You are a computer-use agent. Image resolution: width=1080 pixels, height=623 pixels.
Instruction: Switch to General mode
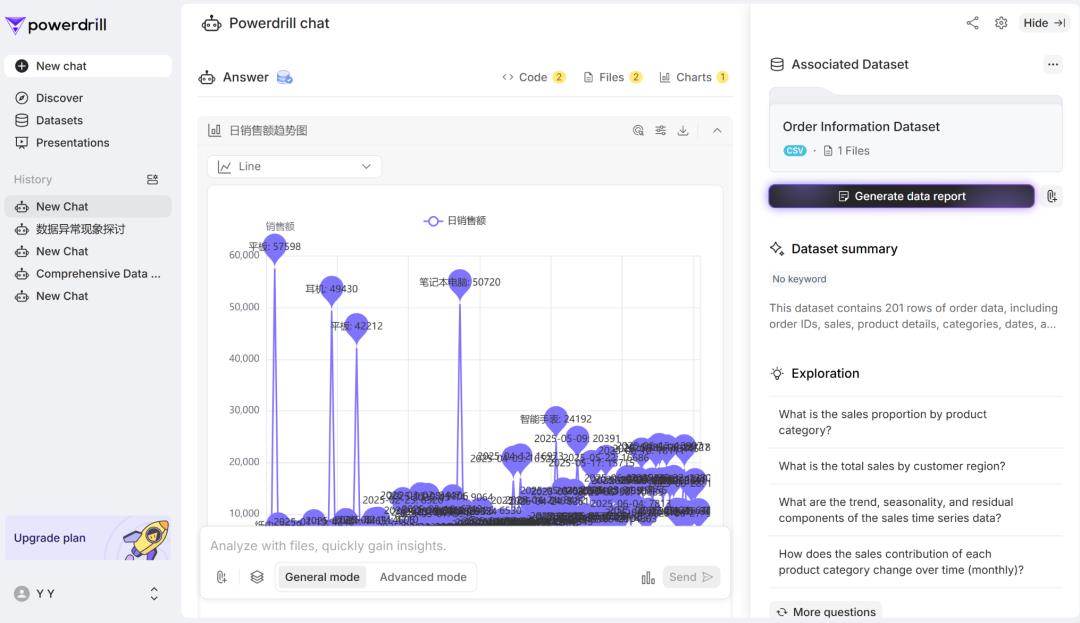tap(322, 577)
